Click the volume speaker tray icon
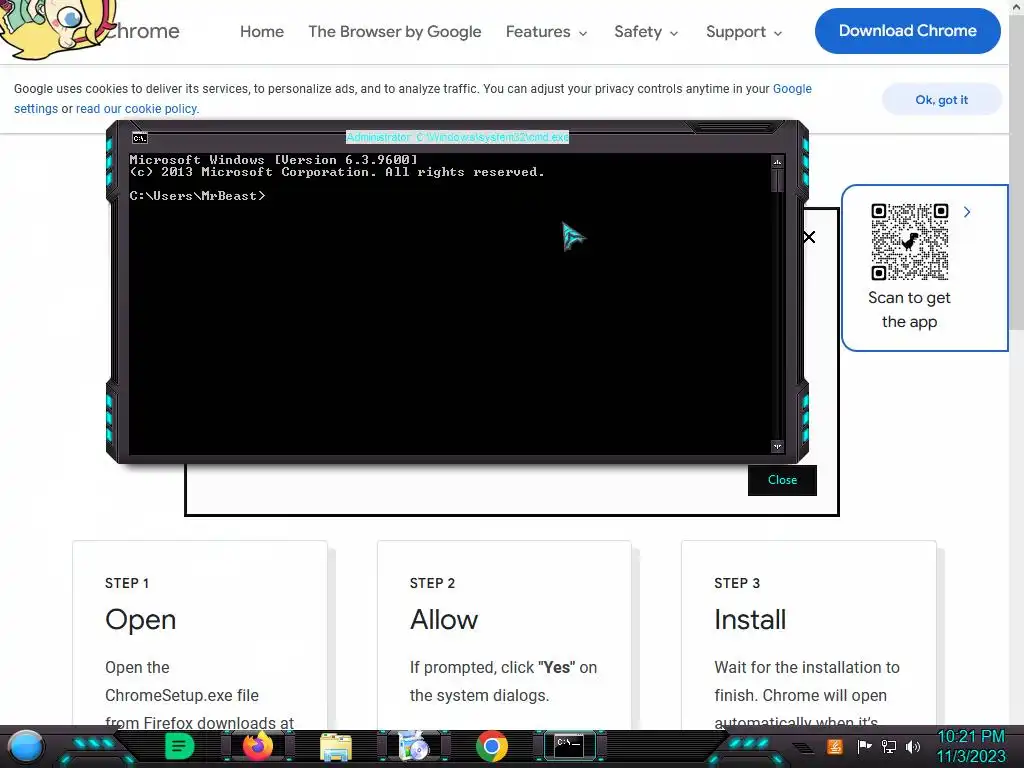The height and width of the screenshot is (768, 1024). [x=912, y=746]
